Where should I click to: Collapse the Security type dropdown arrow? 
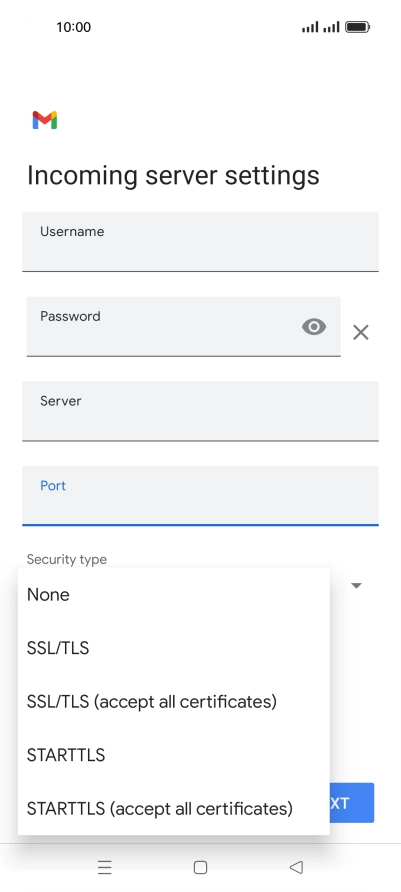click(357, 585)
